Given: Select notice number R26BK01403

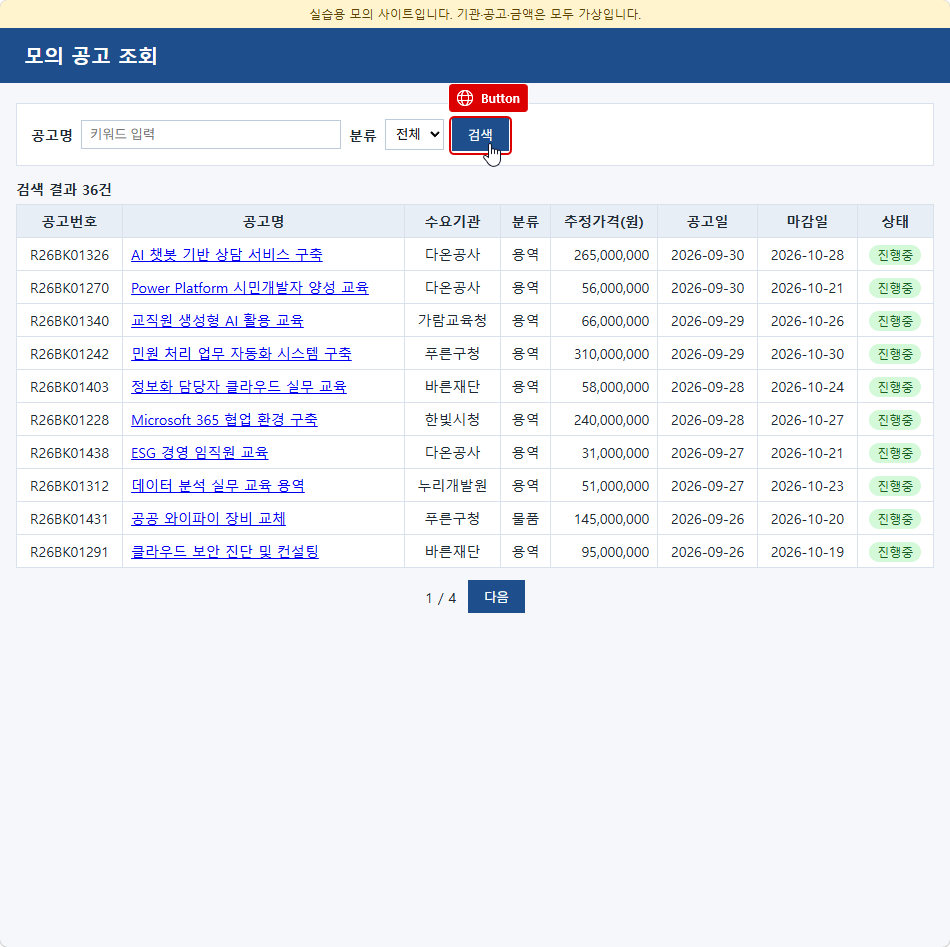Looking at the screenshot, I should [x=70, y=387].
